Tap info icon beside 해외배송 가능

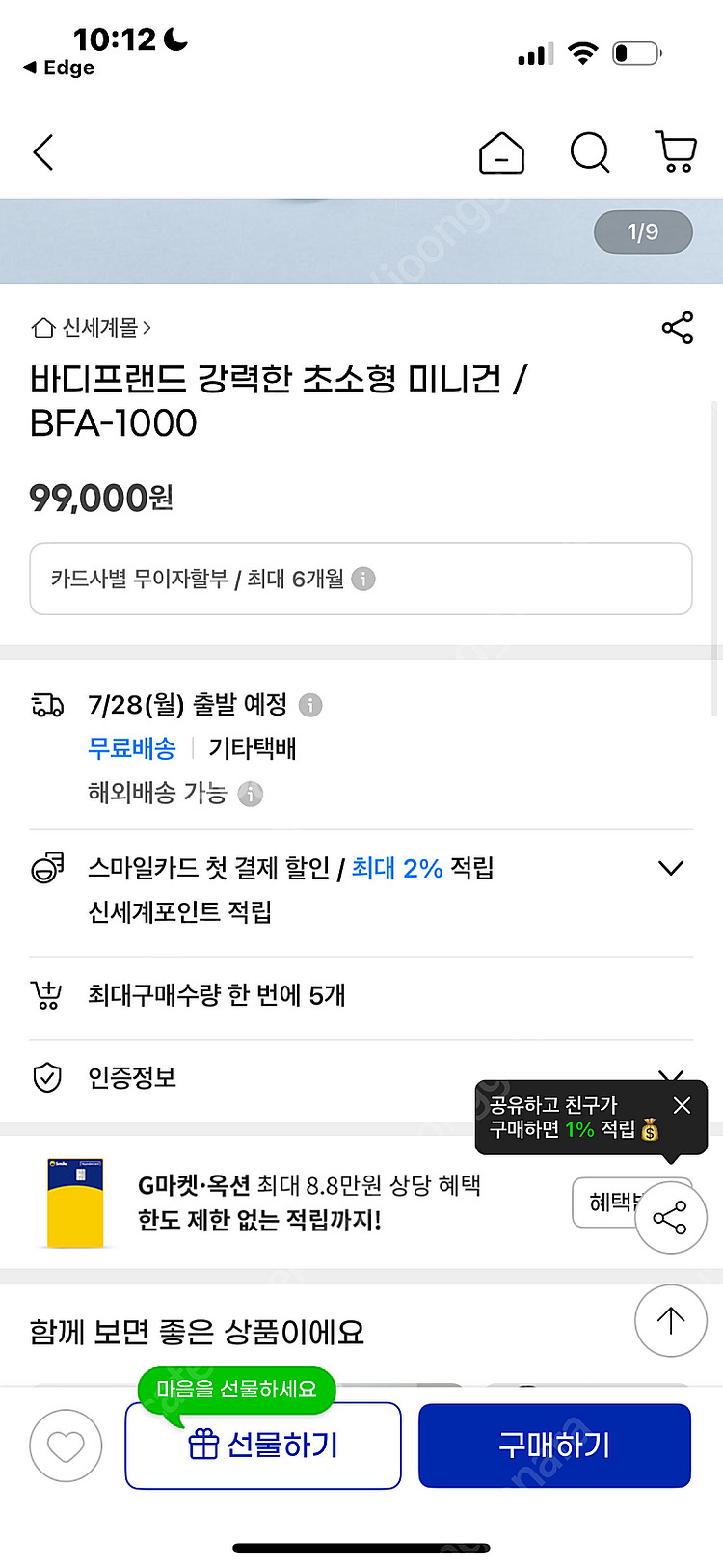251,794
